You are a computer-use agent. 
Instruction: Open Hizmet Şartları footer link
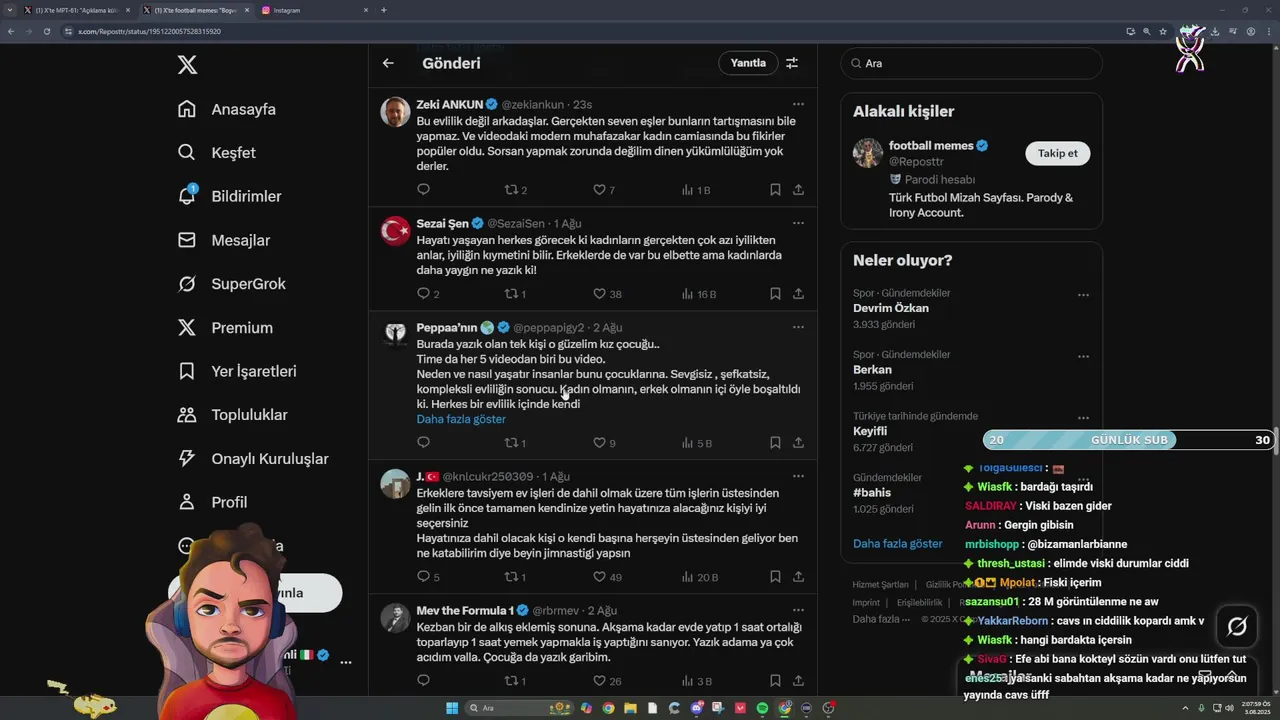(x=880, y=585)
